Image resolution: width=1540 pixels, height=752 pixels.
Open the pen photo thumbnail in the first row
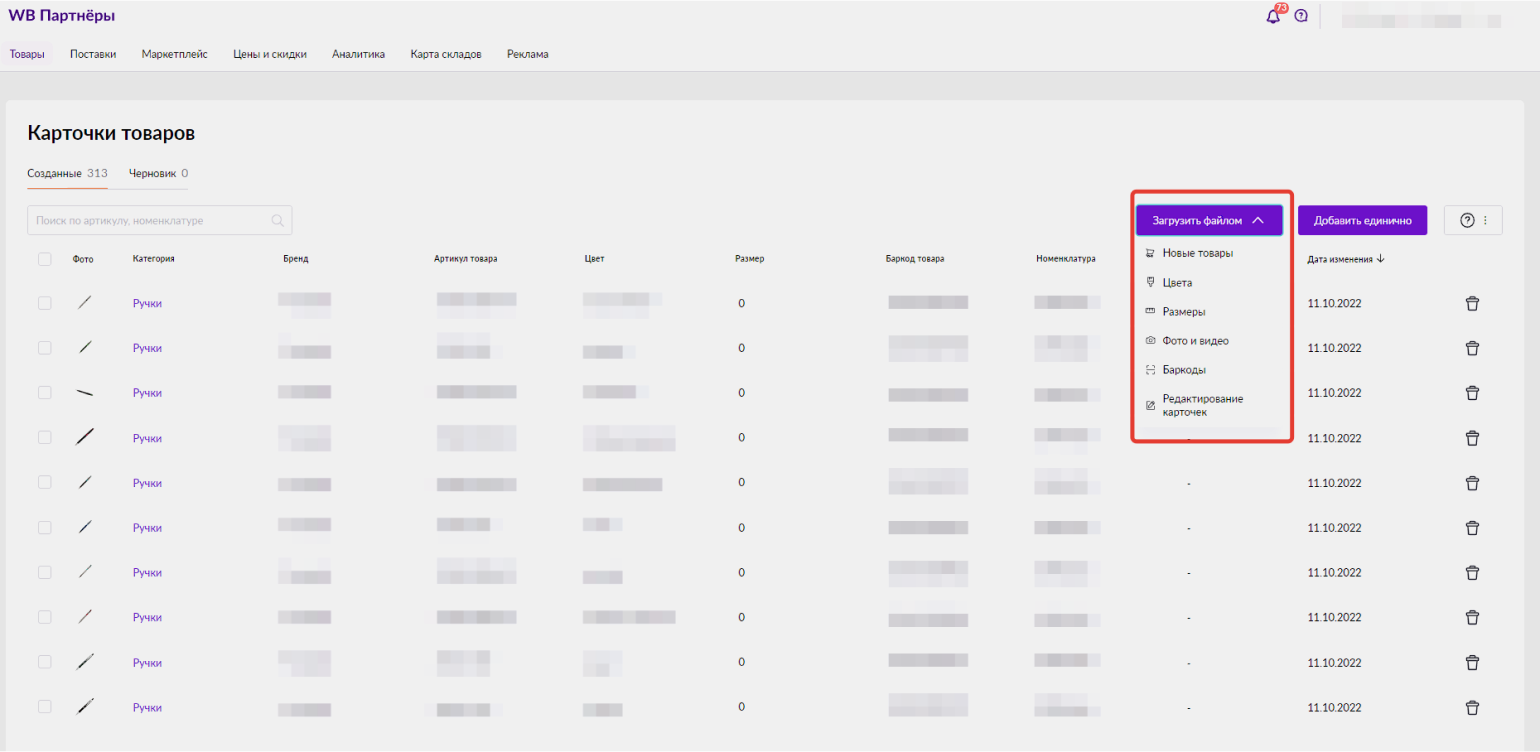(85, 303)
